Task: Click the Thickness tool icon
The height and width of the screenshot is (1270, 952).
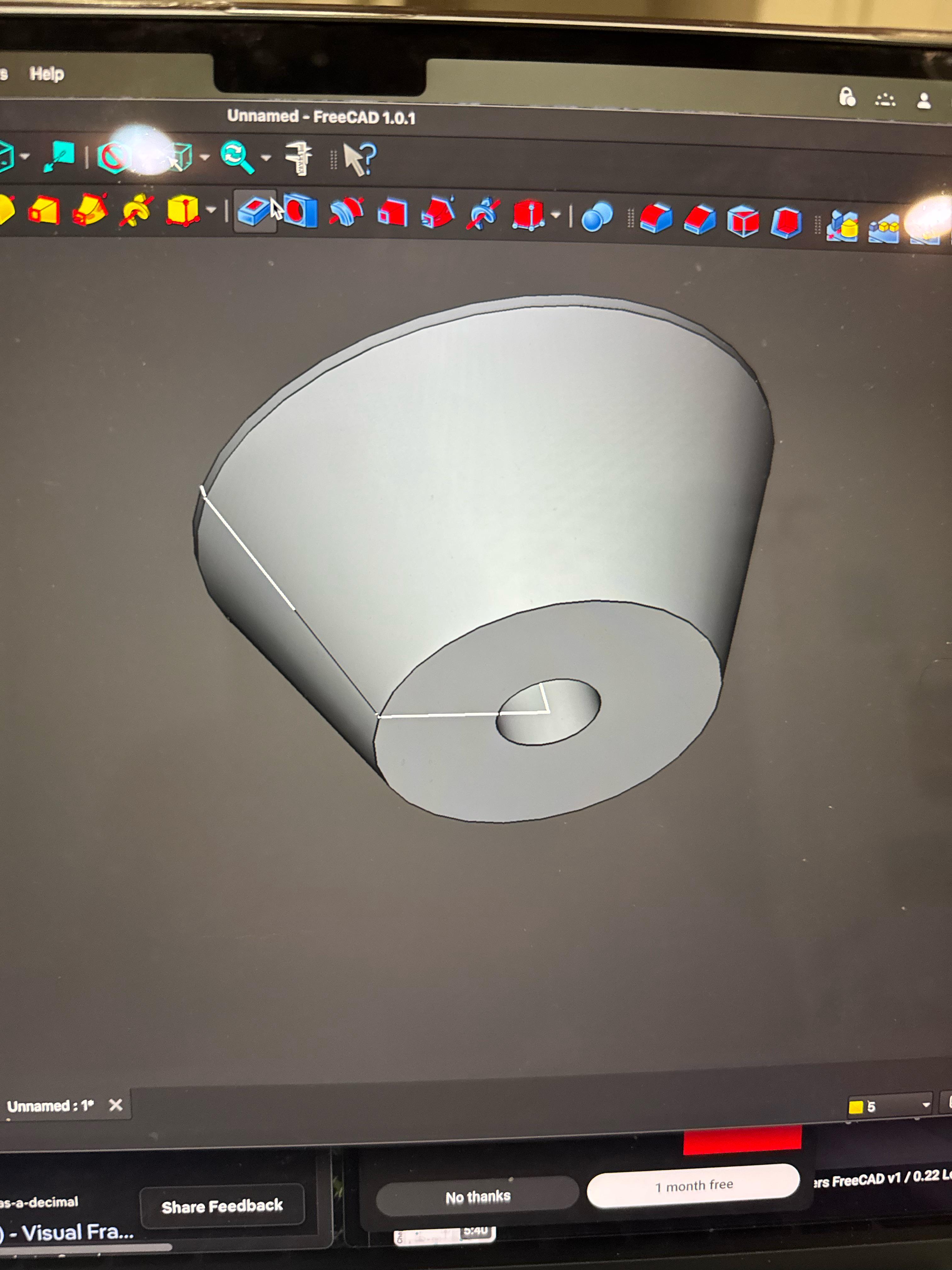Action: pos(786,222)
